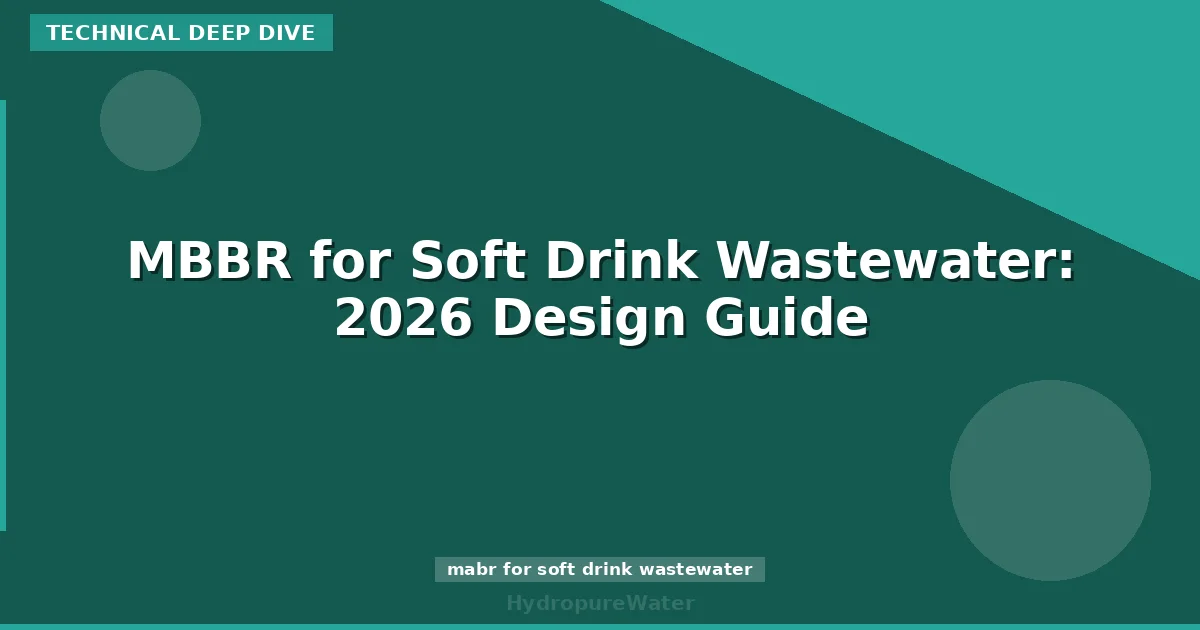
Task: Click the title 'MBBR for Soft Drink Wastewater: 2026 Design Guide'
Action: tap(601, 291)
